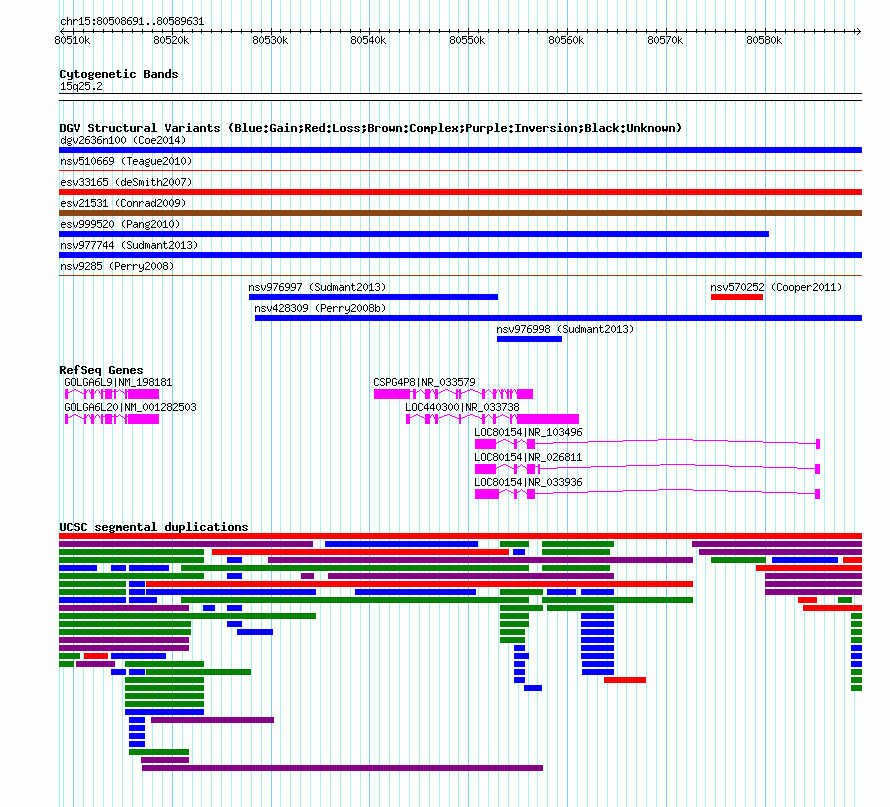The height and width of the screenshot is (807, 890).
Task: Open the CSPG4P8|NR_033579 gene model
Action: (454, 394)
